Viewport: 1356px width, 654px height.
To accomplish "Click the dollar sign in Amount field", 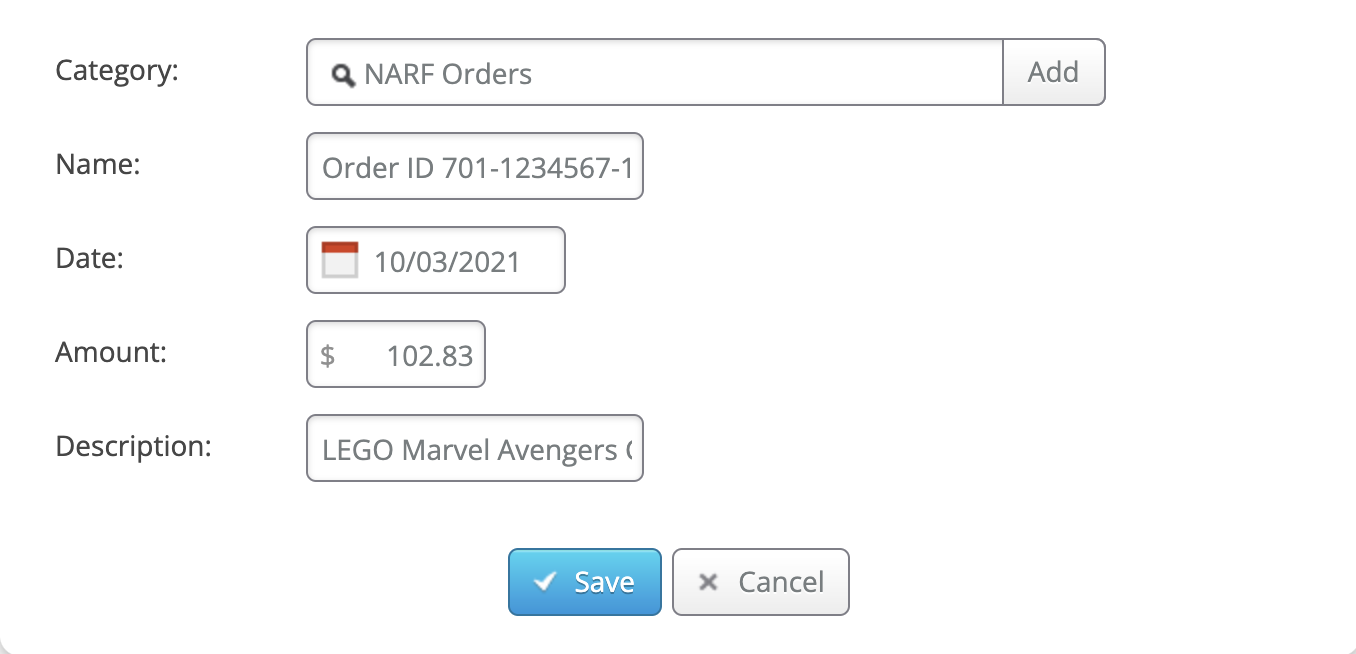I will 328,355.
